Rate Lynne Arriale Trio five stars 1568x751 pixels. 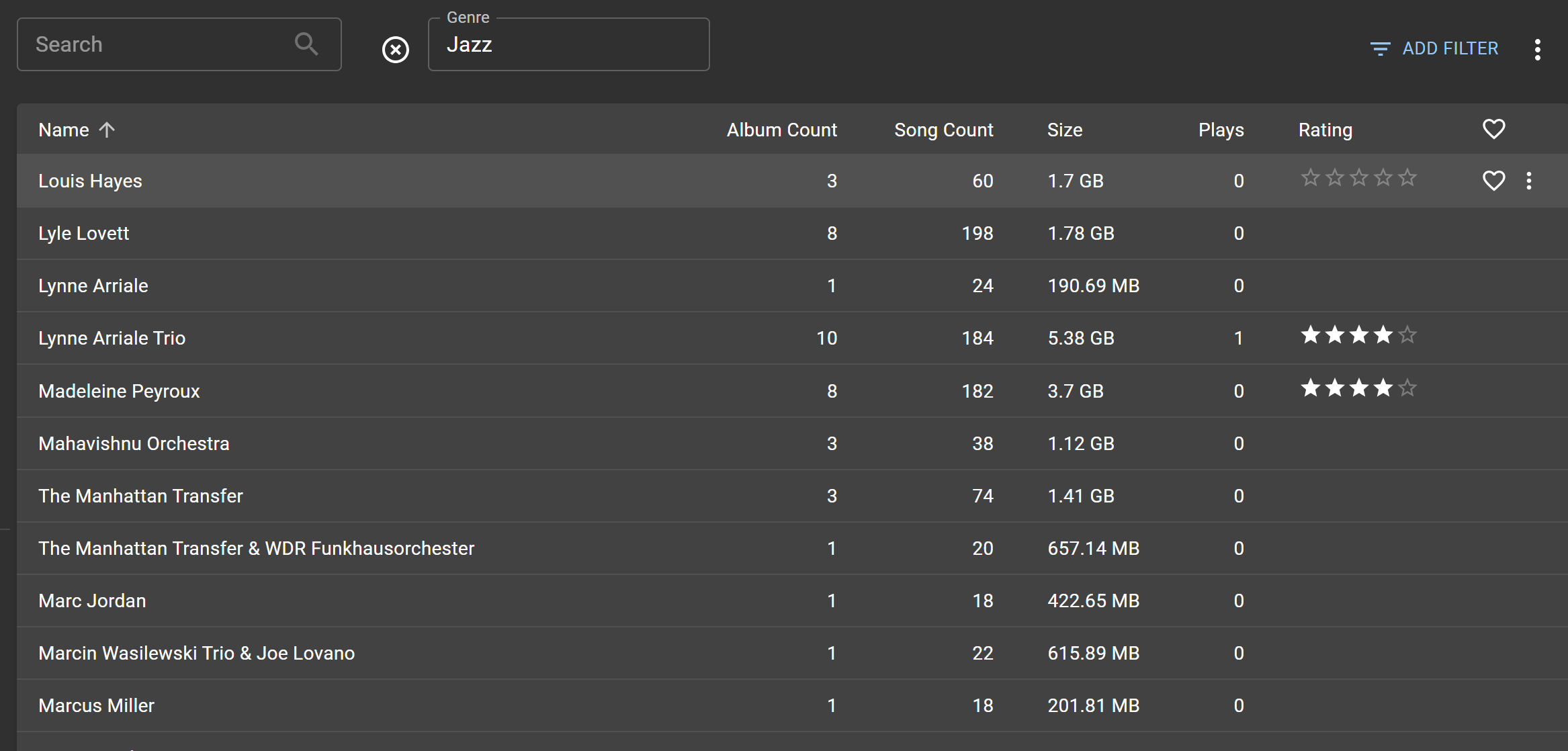click(1407, 335)
